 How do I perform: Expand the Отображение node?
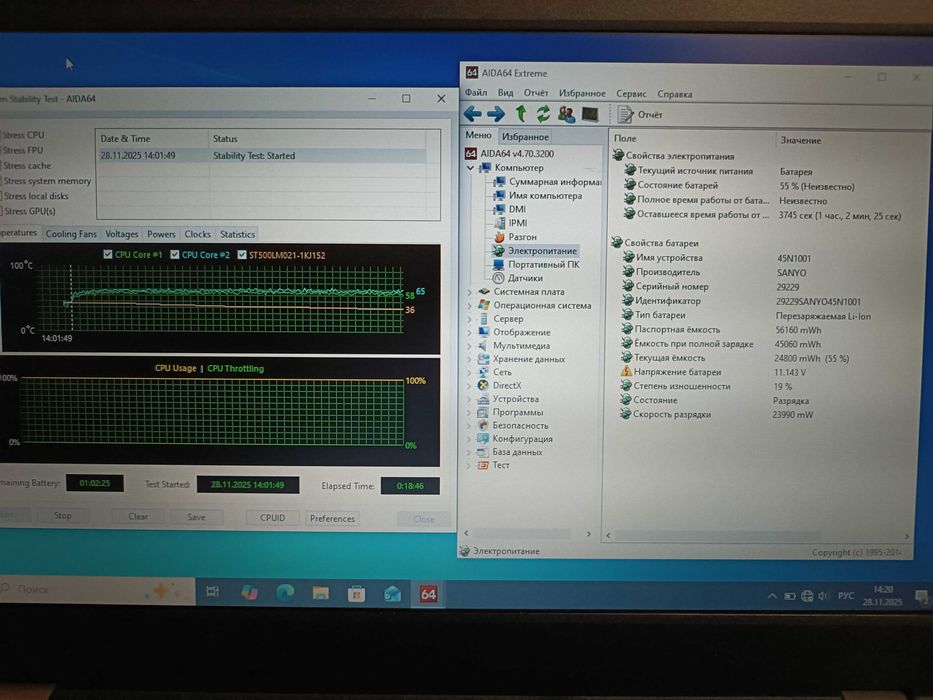pos(469,333)
